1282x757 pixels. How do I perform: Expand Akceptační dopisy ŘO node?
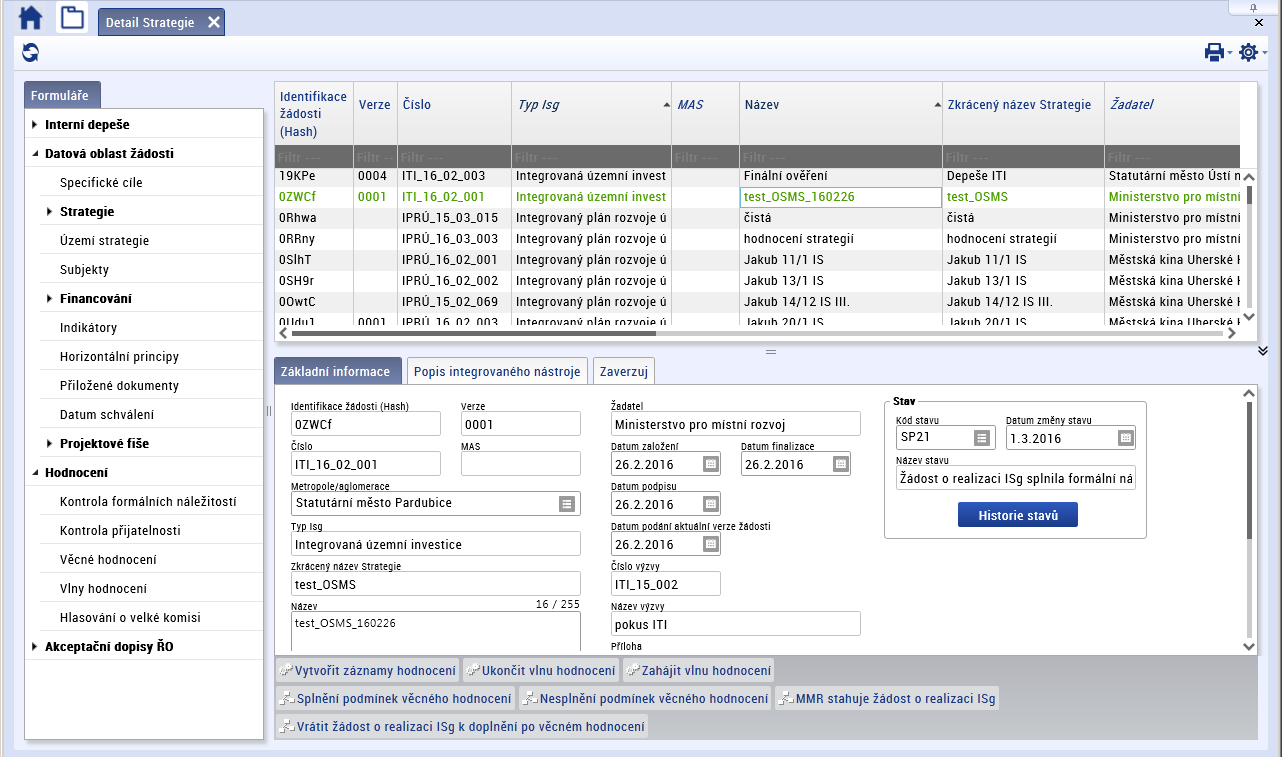click(35, 647)
